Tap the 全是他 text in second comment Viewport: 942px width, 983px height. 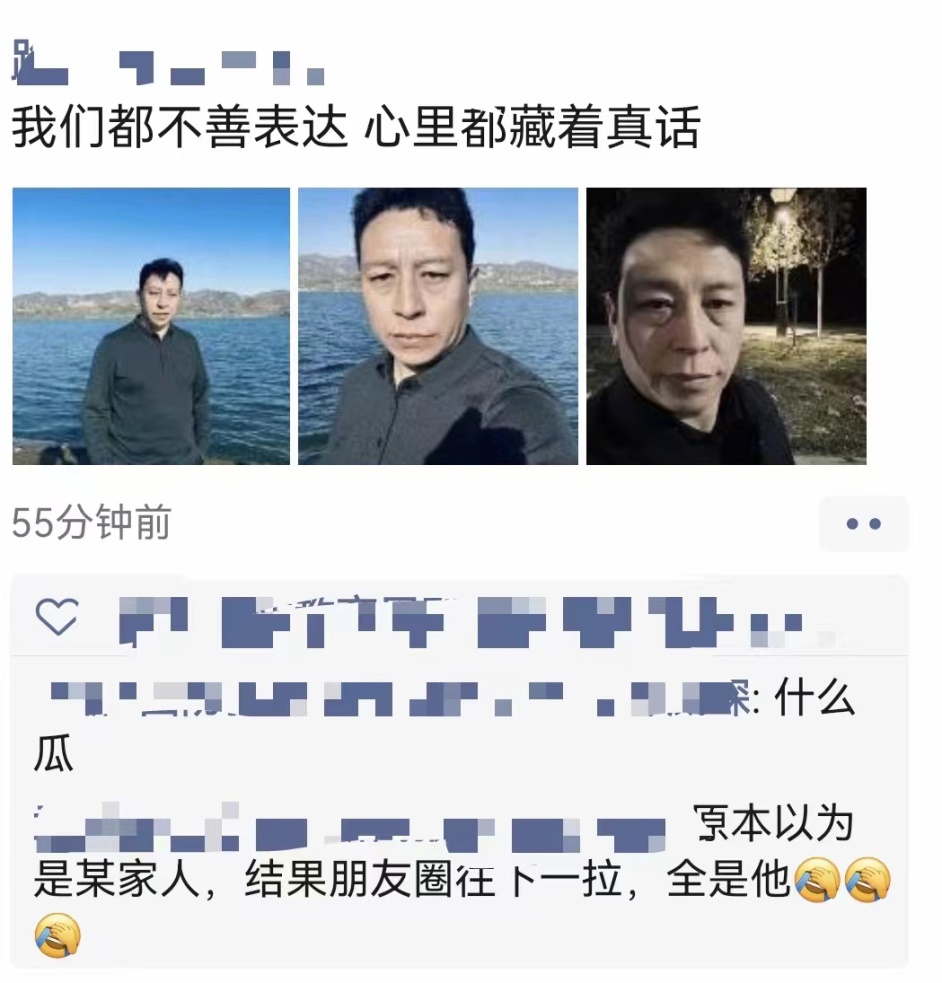(x=728, y=880)
